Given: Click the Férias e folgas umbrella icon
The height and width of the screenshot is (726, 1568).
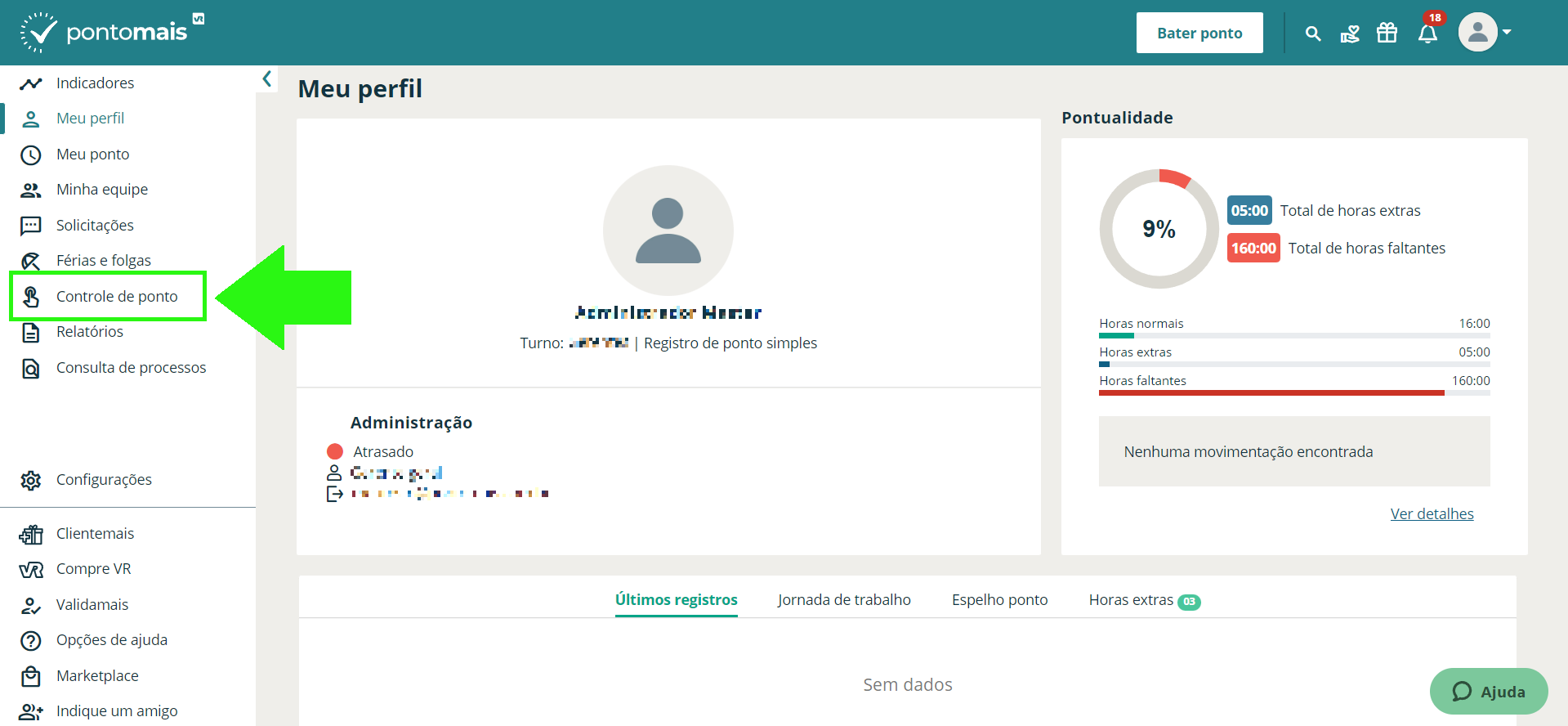Looking at the screenshot, I should pos(31,261).
